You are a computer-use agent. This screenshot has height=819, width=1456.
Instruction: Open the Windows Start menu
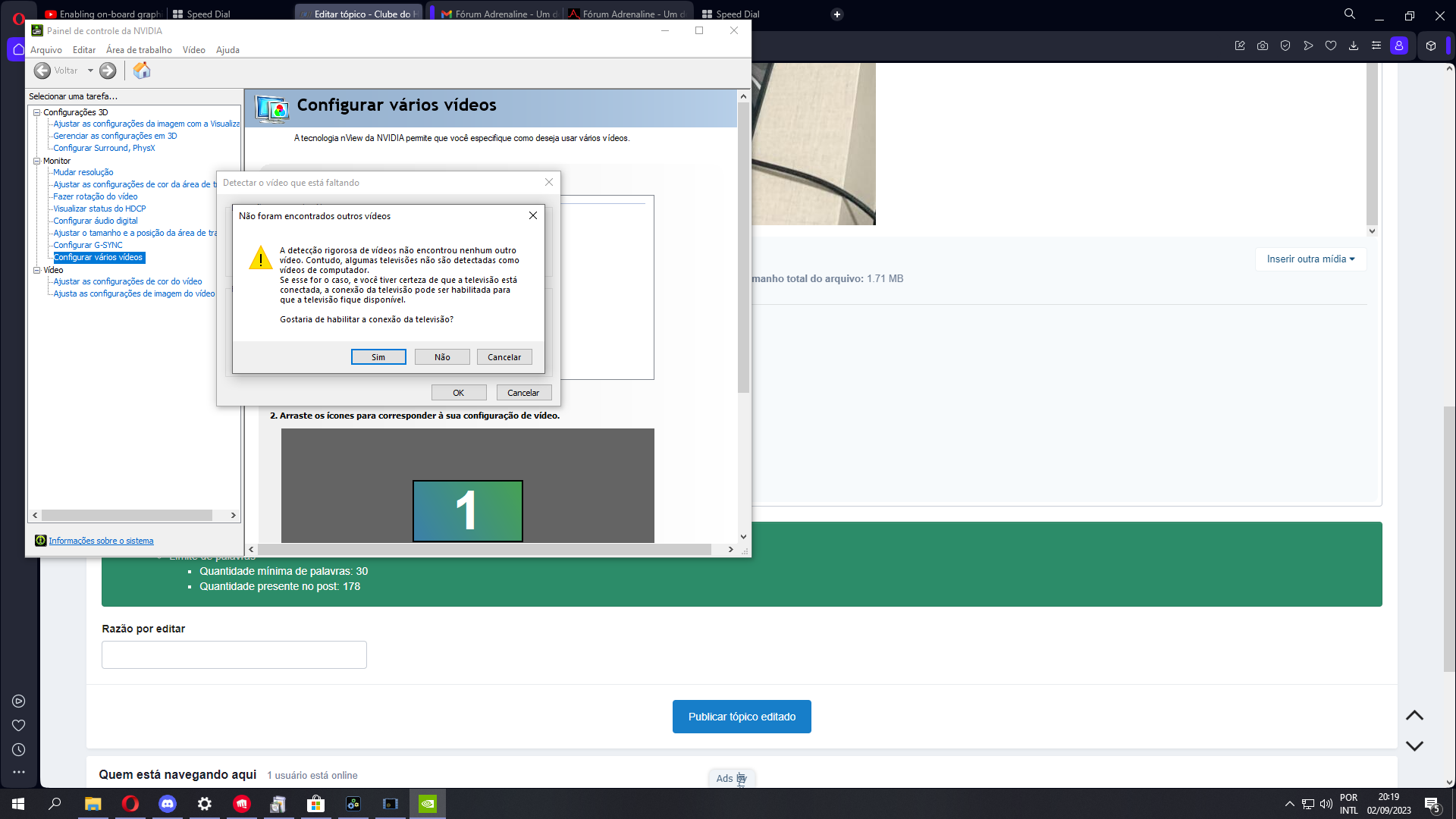(18, 804)
